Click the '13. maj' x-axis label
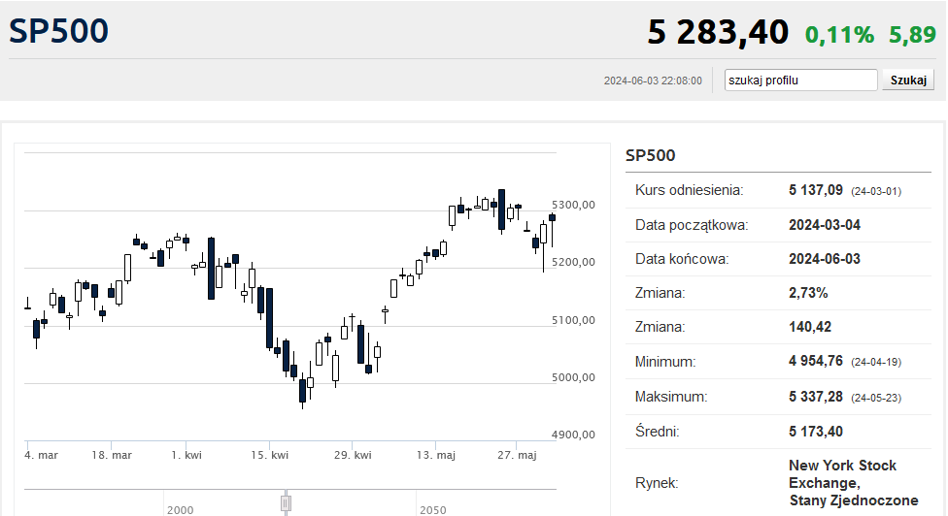This screenshot has height=516, width=948. tap(435, 455)
